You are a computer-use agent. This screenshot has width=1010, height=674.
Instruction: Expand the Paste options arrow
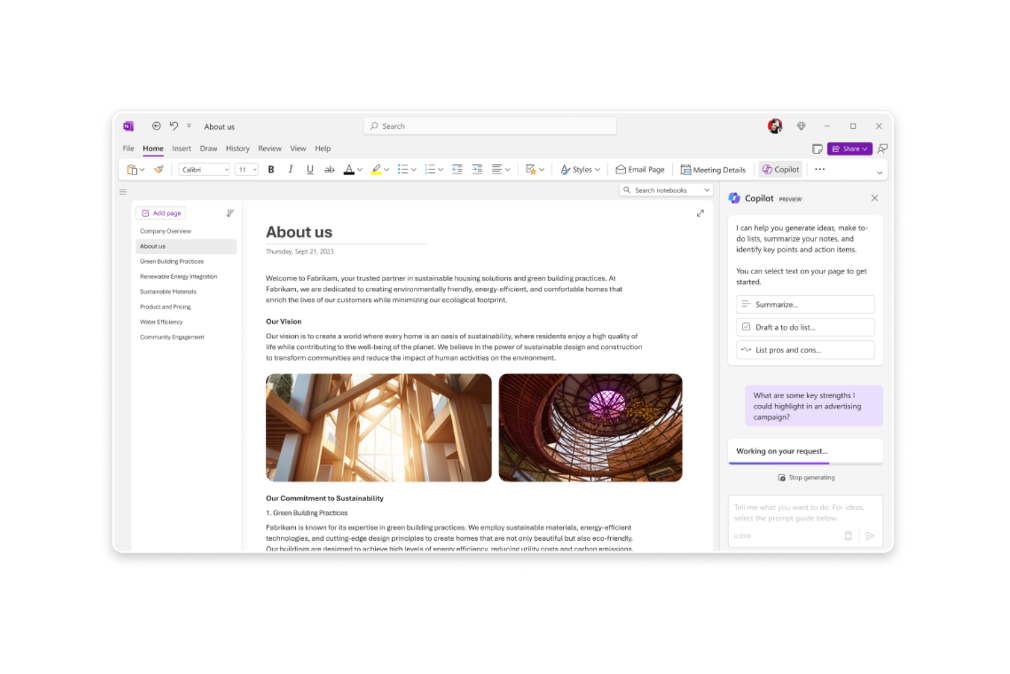click(142, 170)
